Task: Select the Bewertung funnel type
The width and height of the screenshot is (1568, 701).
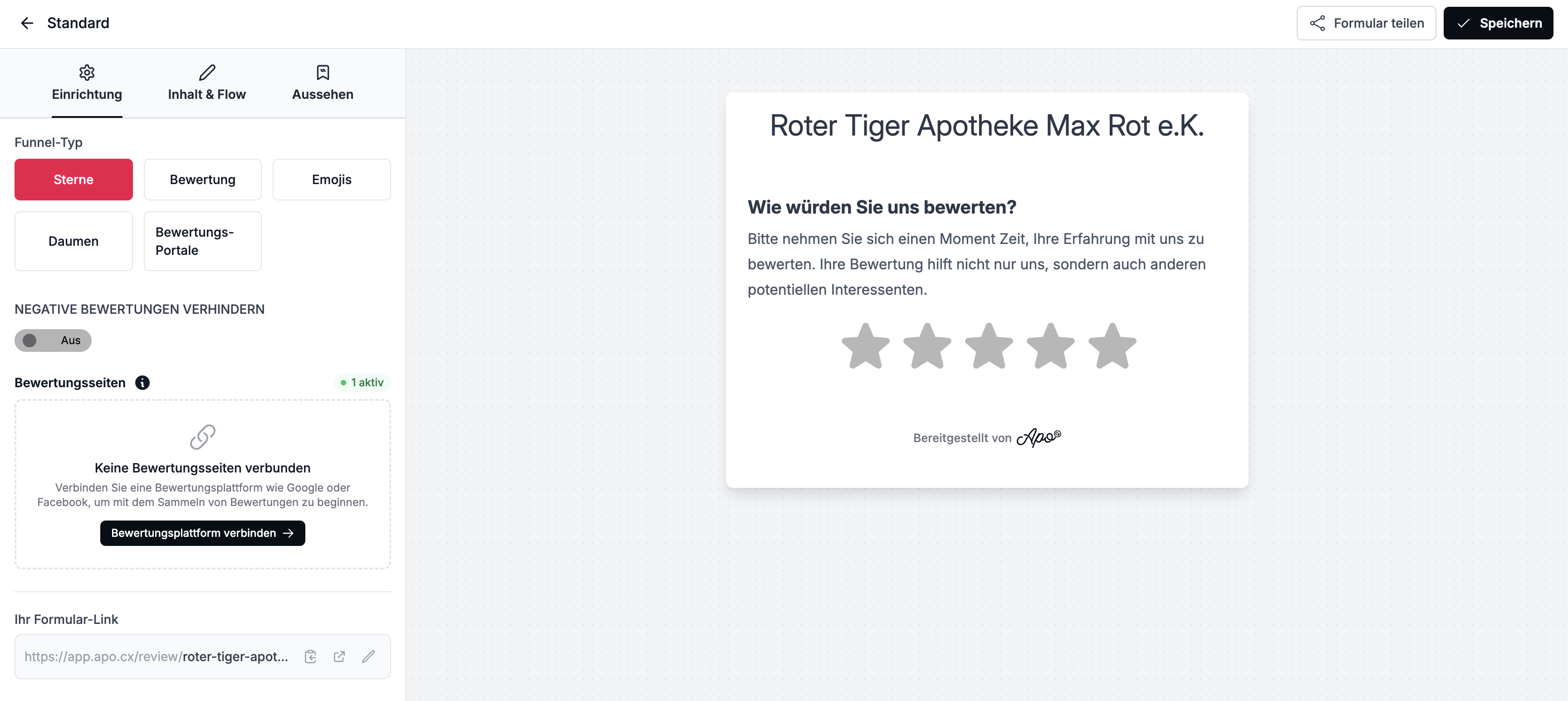Action: tap(203, 180)
